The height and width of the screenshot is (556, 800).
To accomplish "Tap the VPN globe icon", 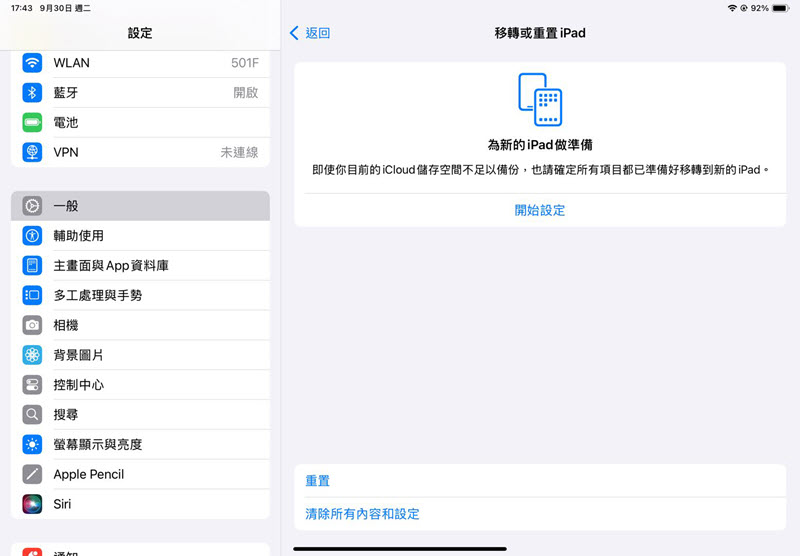I will [x=33, y=153].
